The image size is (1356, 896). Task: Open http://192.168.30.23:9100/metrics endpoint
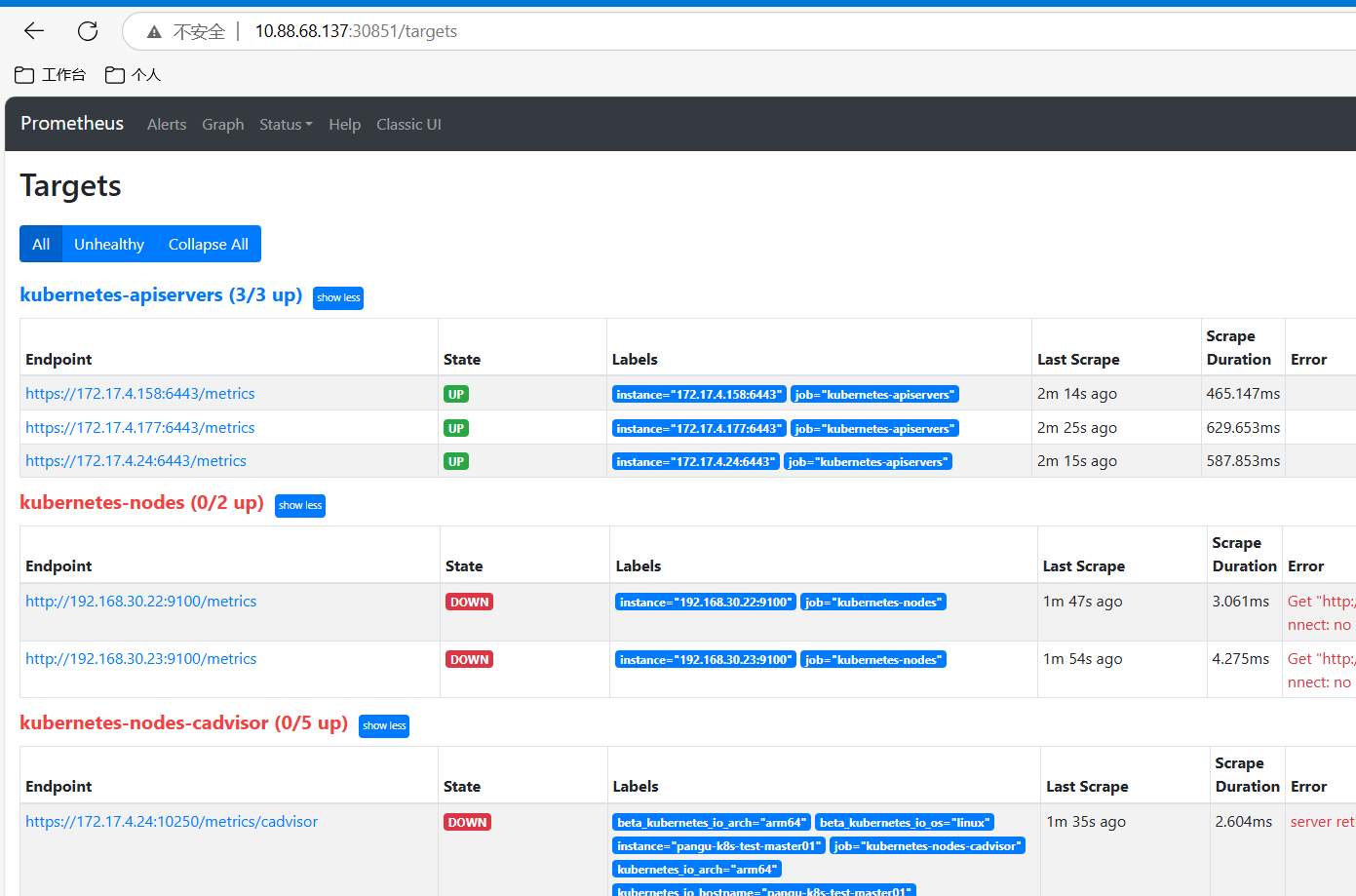[141, 659]
